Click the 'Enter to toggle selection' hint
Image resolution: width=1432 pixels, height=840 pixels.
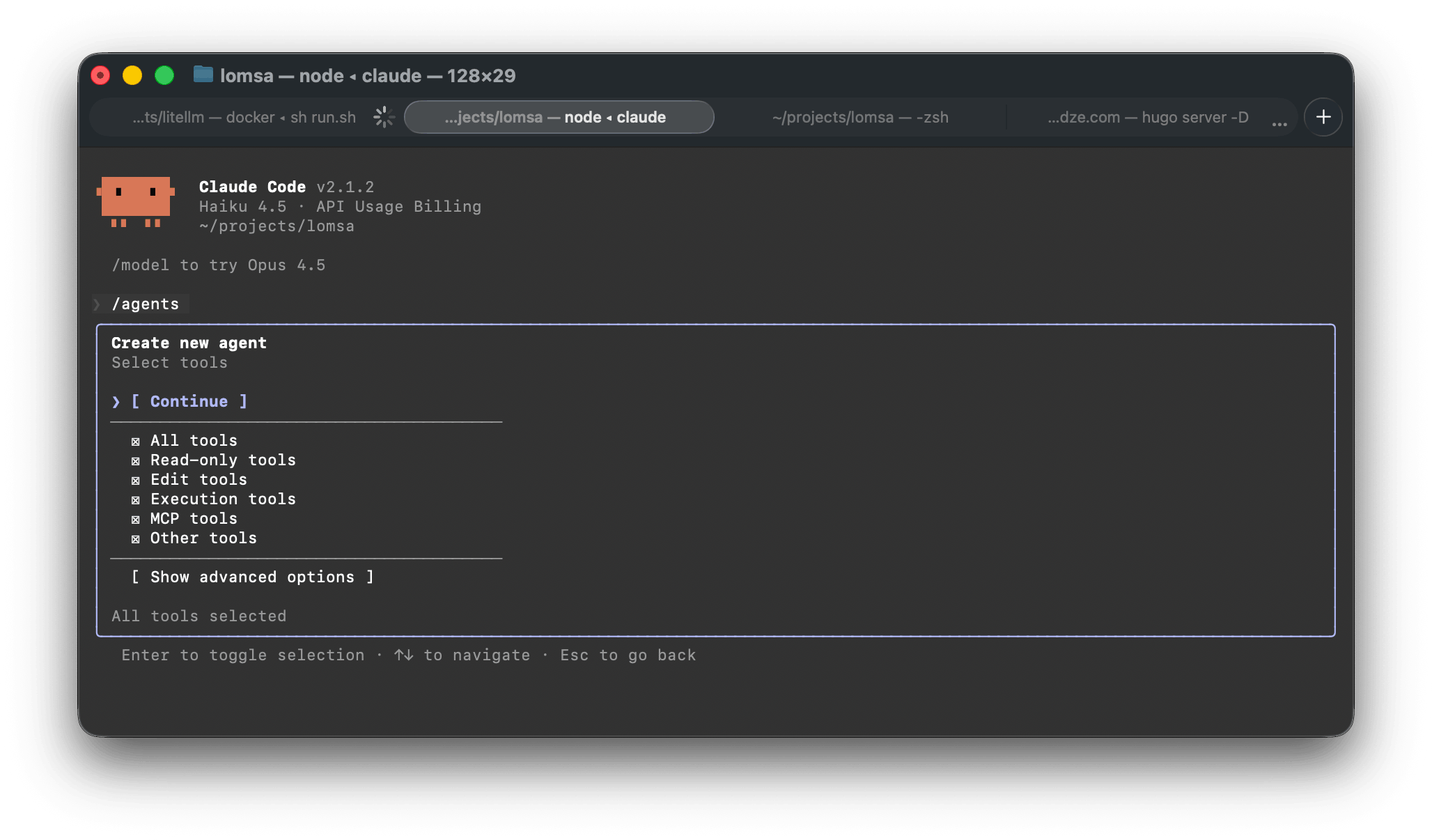243,655
